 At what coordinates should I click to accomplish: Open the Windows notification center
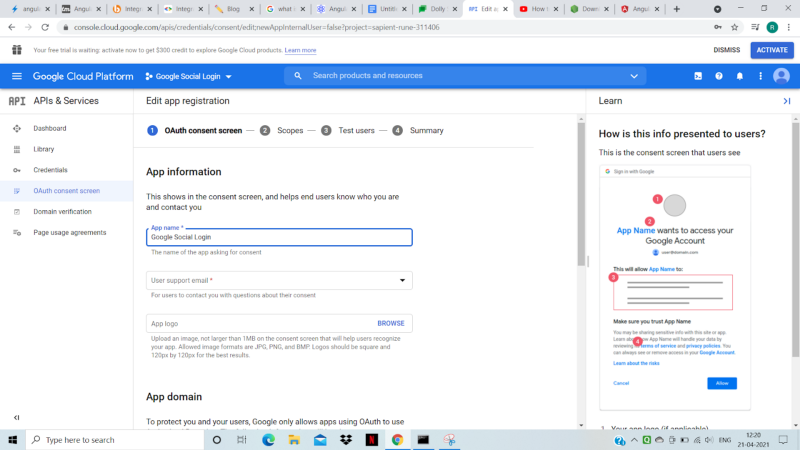point(783,440)
